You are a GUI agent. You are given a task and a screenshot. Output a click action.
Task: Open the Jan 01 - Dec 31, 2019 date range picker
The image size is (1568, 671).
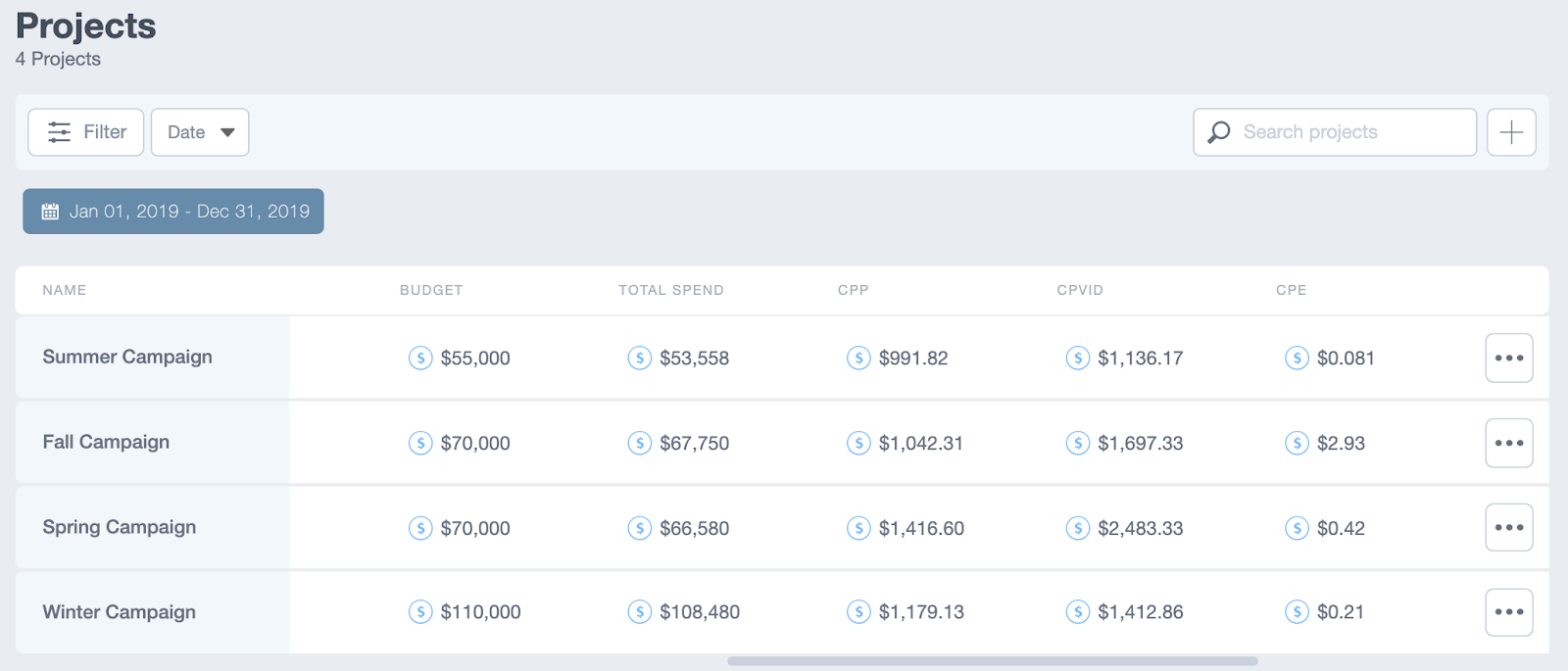coord(173,212)
